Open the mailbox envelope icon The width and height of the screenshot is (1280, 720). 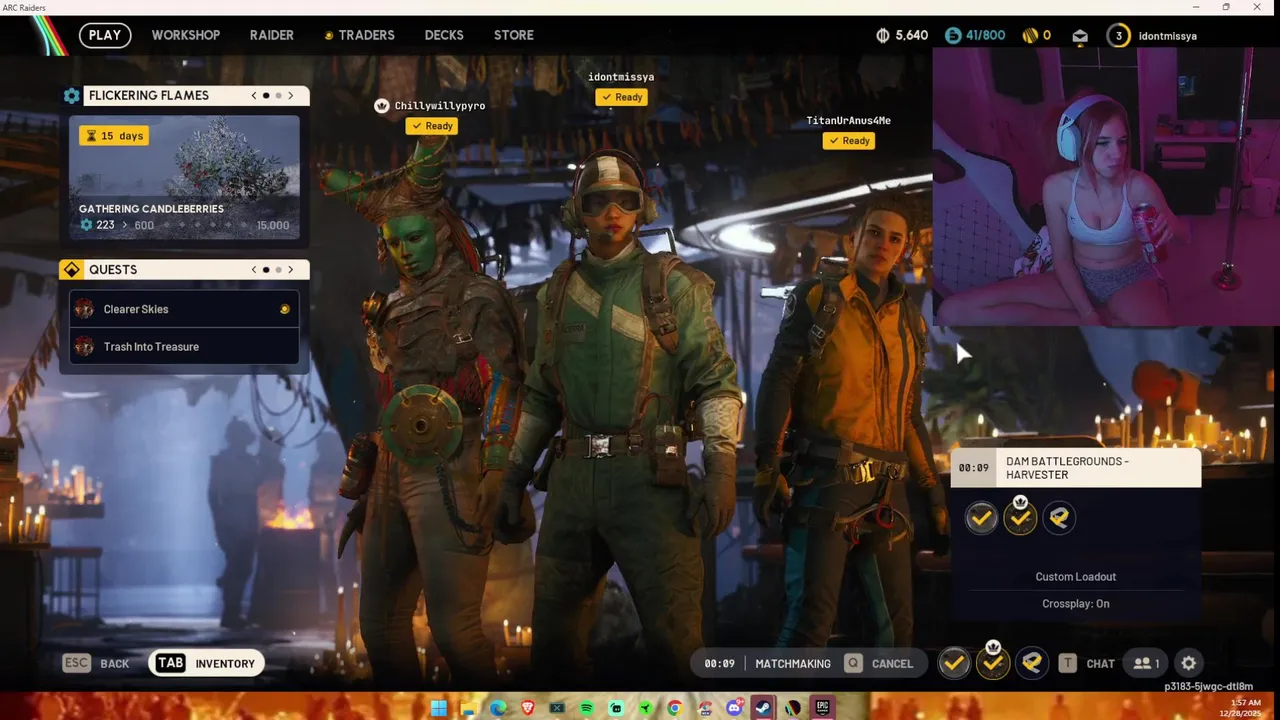tap(1080, 36)
